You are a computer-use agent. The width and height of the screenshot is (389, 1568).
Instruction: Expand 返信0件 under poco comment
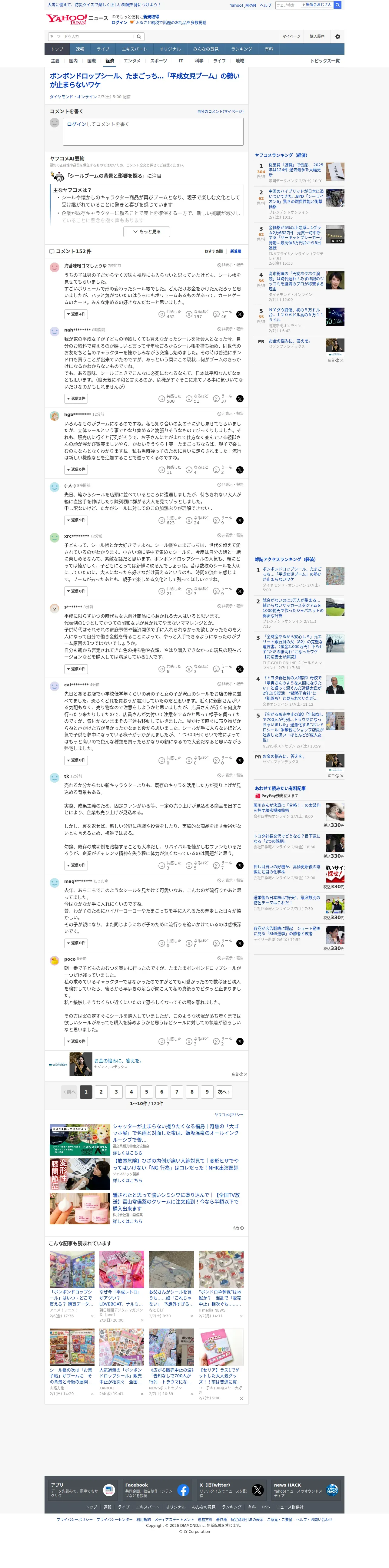point(76,1041)
